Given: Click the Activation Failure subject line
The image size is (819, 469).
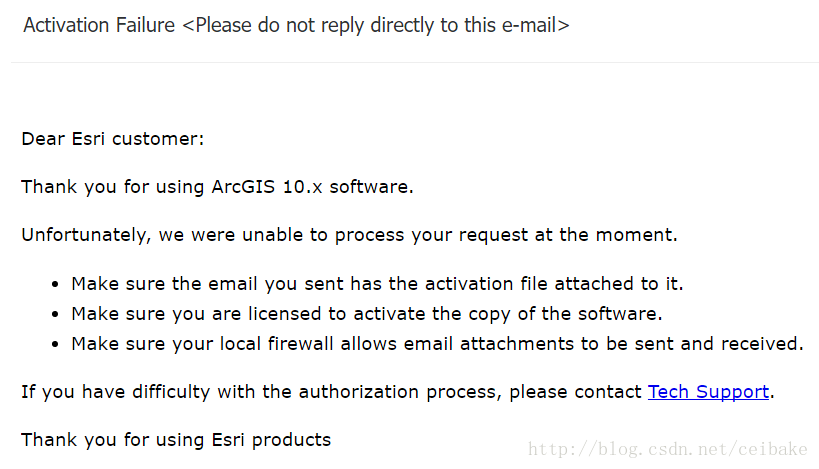Looking at the screenshot, I should (296, 26).
